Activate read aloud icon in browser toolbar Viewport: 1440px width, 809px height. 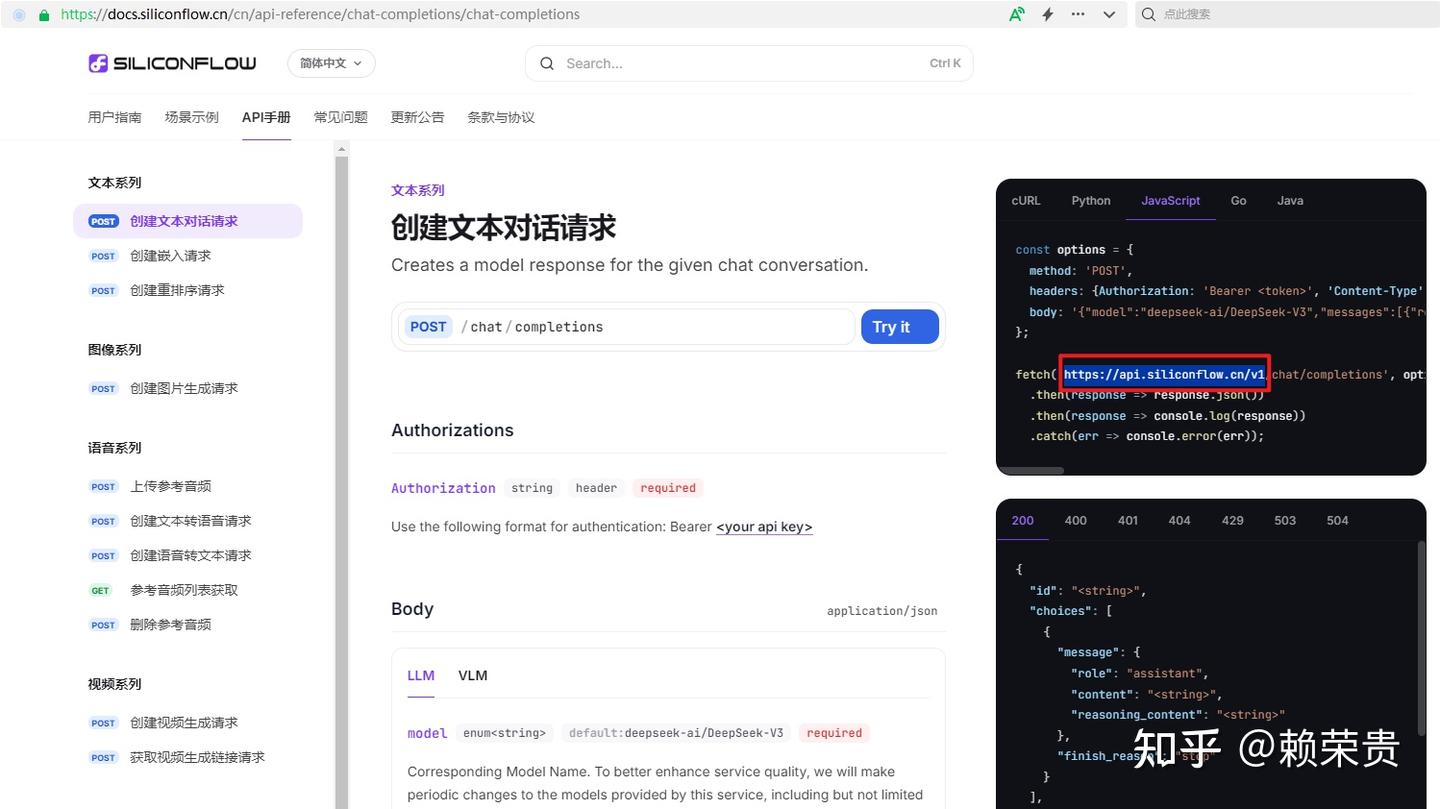pyautogui.click(x=1016, y=14)
